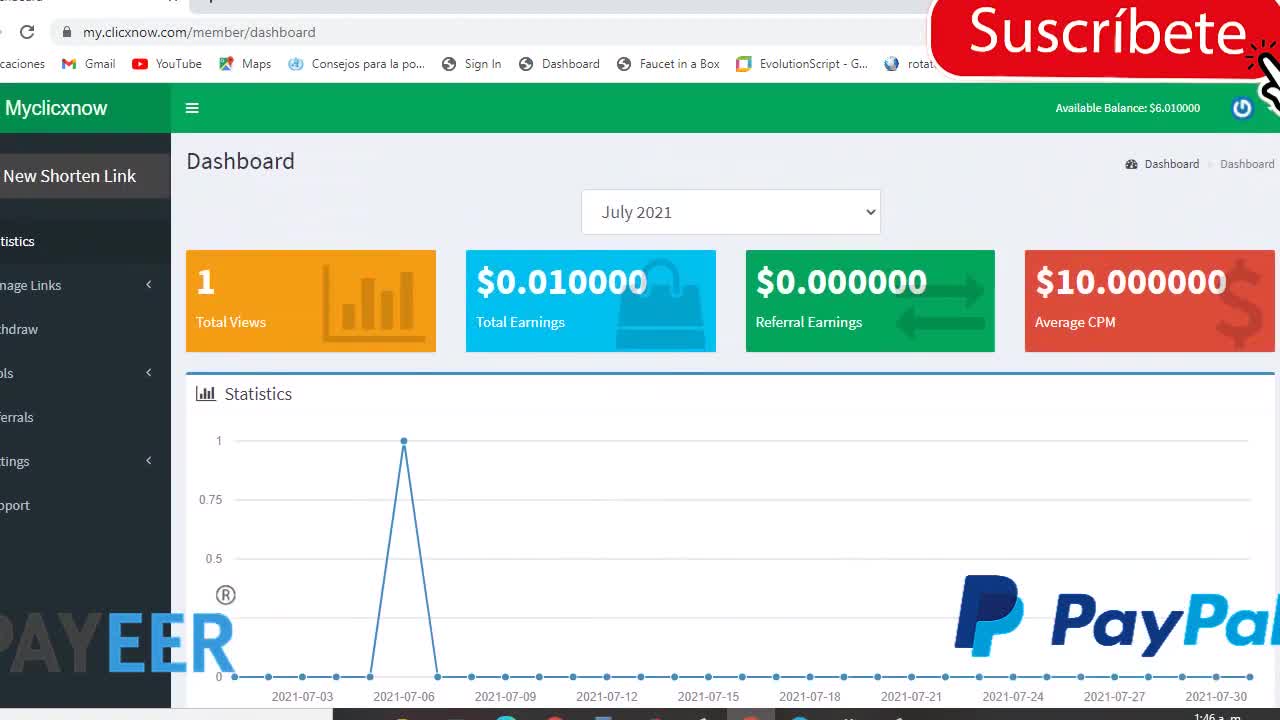Click the 2021-07-30 axis label

click(x=1216, y=696)
